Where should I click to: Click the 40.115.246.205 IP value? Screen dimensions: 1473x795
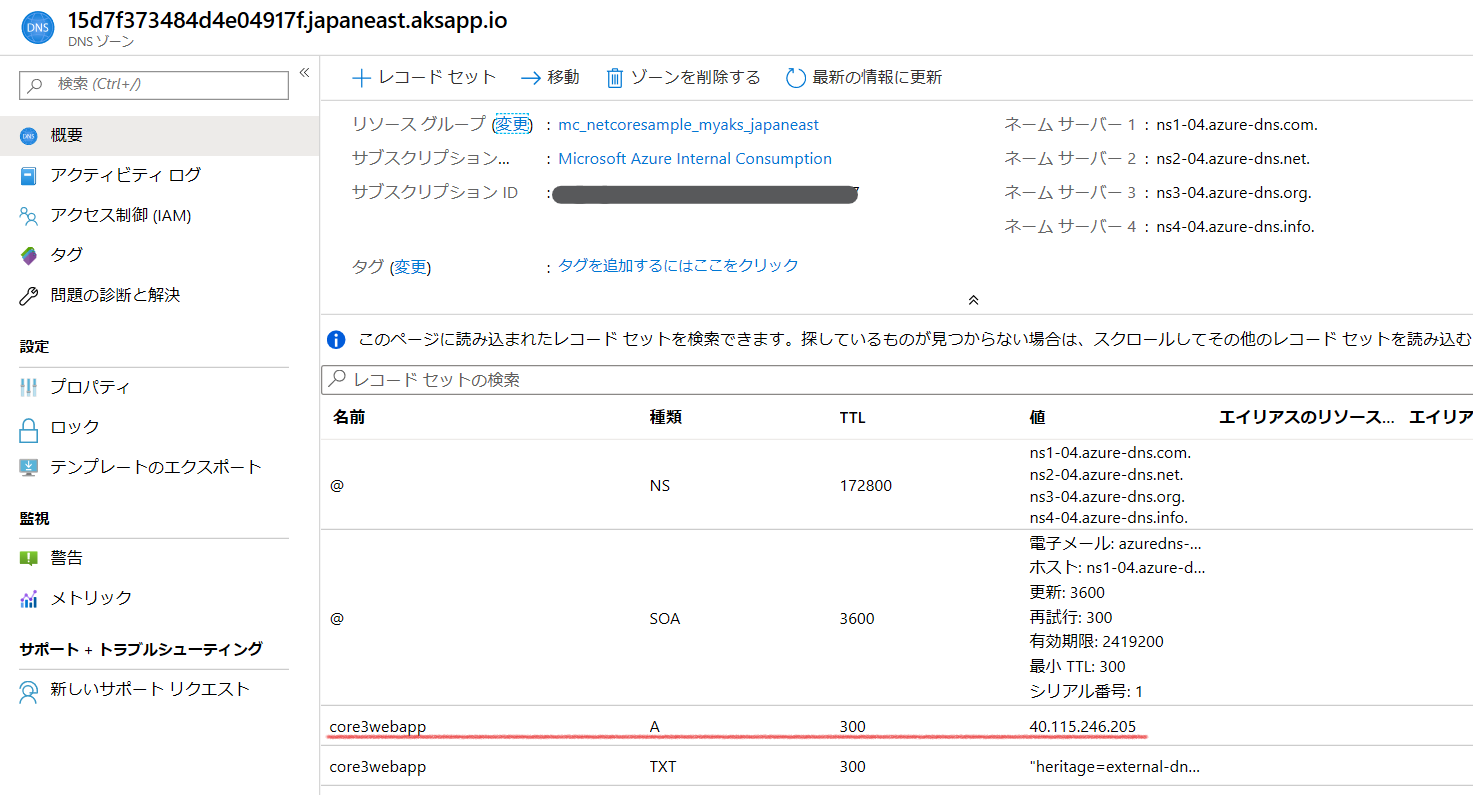(x=1083, y=727)
